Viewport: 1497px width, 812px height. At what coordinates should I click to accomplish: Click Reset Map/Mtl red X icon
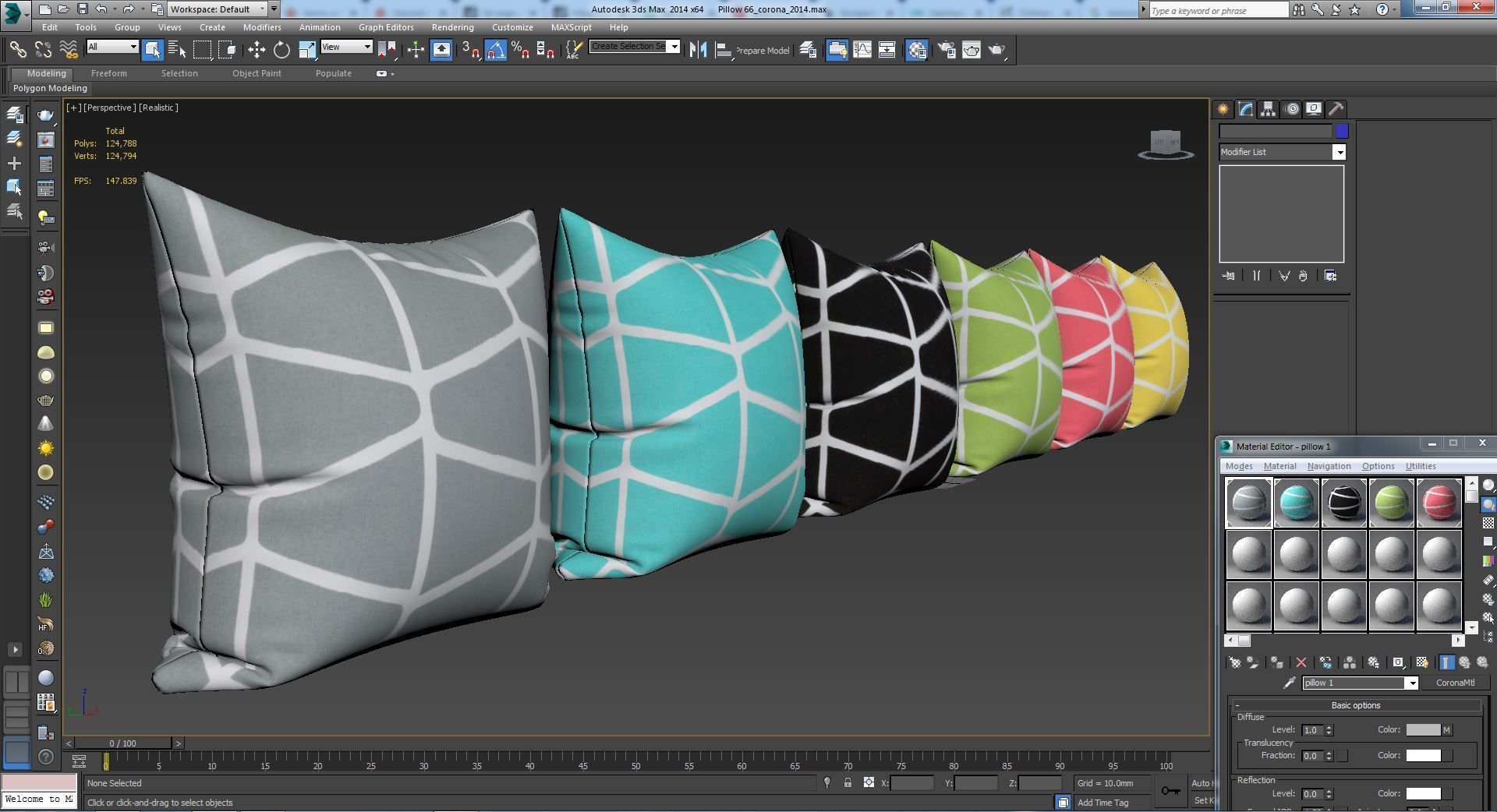[x=1301, y=662]
